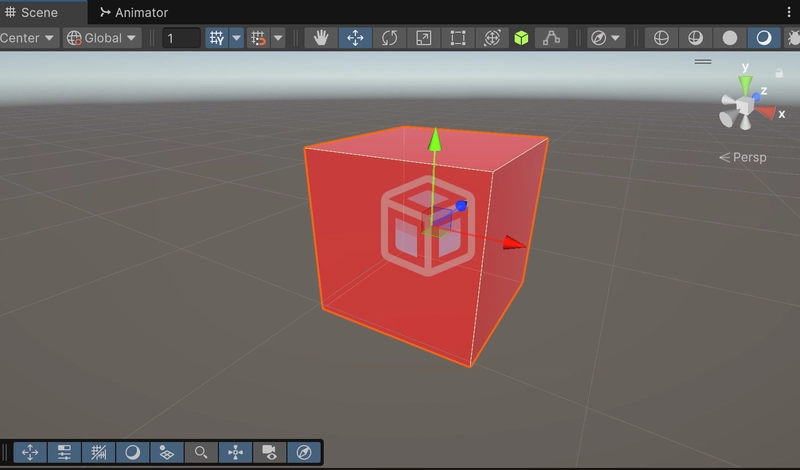Toggle grid snapping magnet button
Viewport: 800px width, 470px height.
259,38
